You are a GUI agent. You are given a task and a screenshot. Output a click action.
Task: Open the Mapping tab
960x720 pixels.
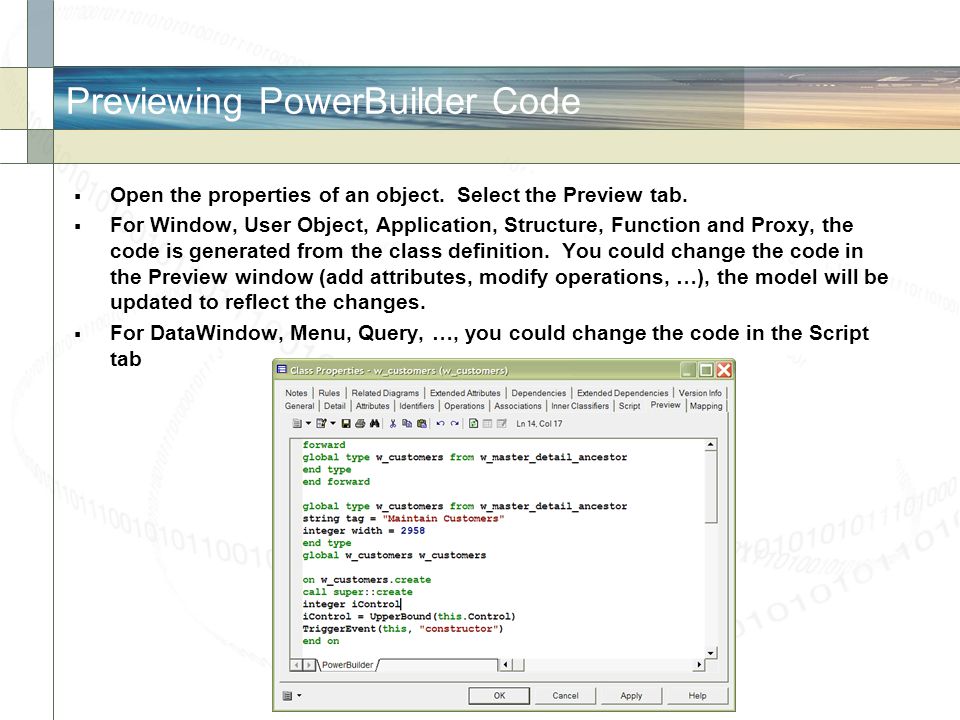(x=706, y=406)
